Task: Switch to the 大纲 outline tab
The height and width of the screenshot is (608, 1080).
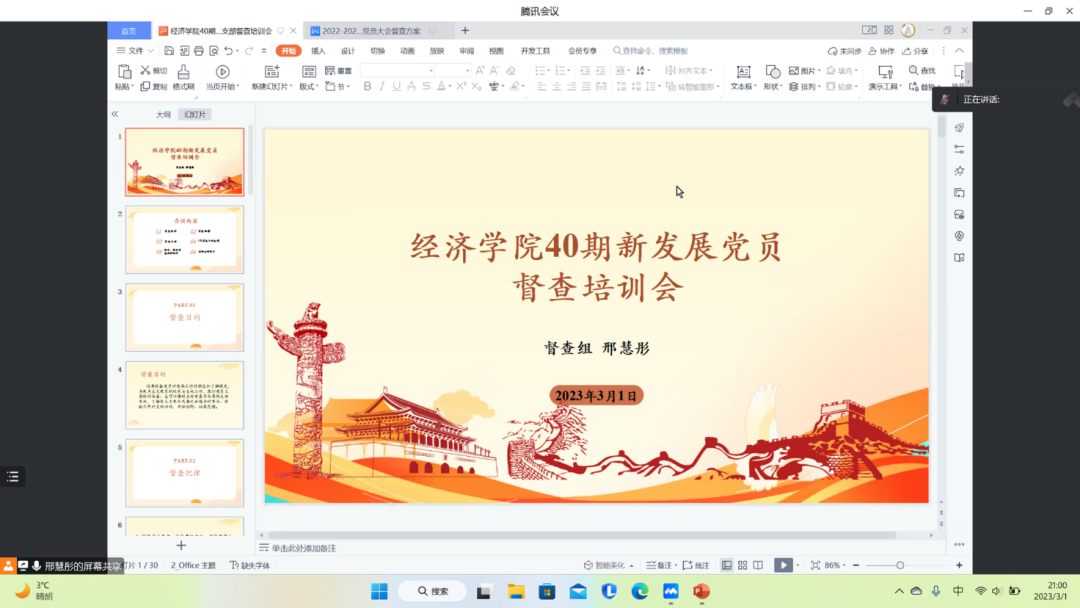Action: 163,114
